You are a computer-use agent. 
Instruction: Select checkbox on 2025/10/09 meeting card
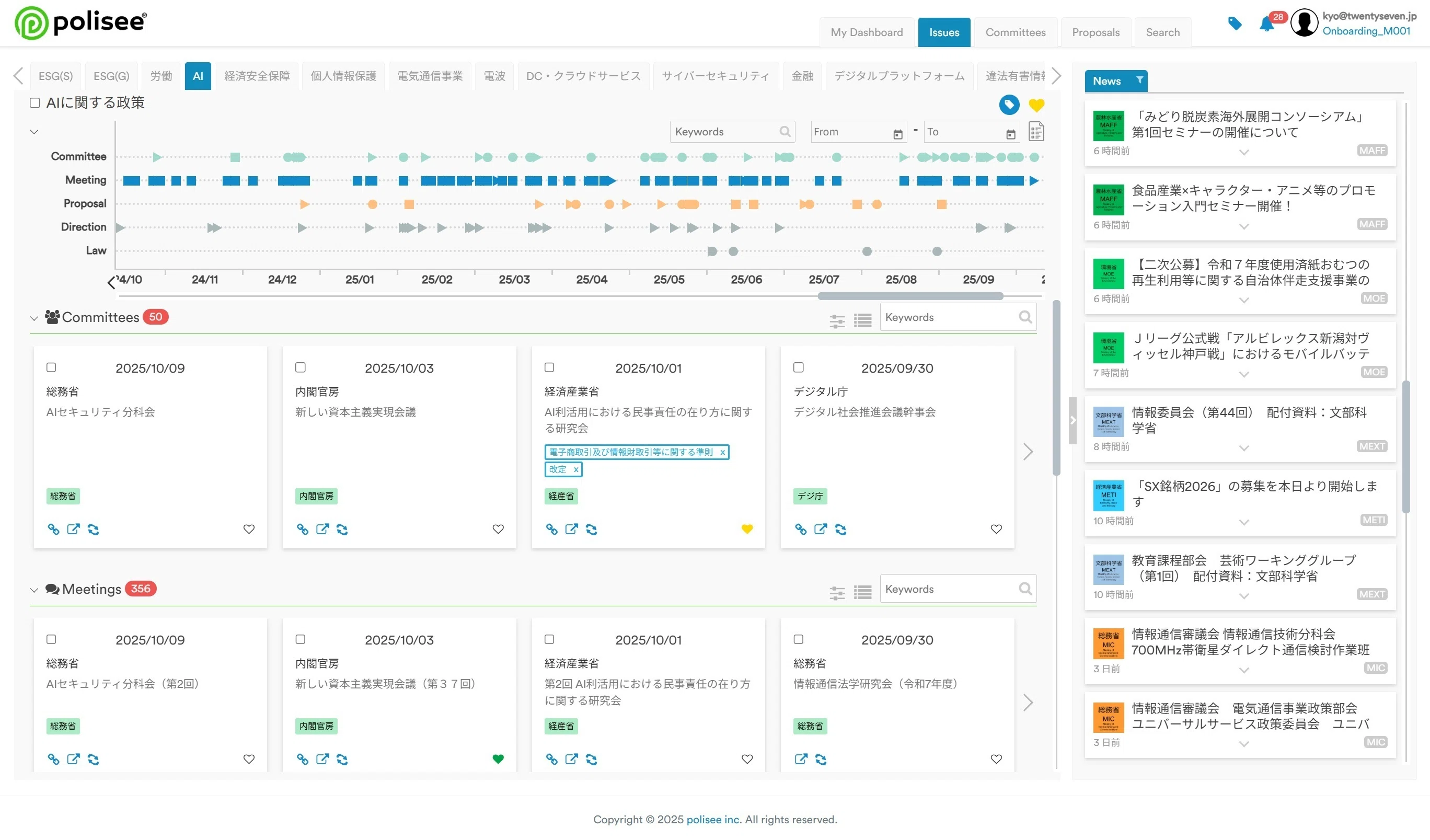(x=51, y=639)
